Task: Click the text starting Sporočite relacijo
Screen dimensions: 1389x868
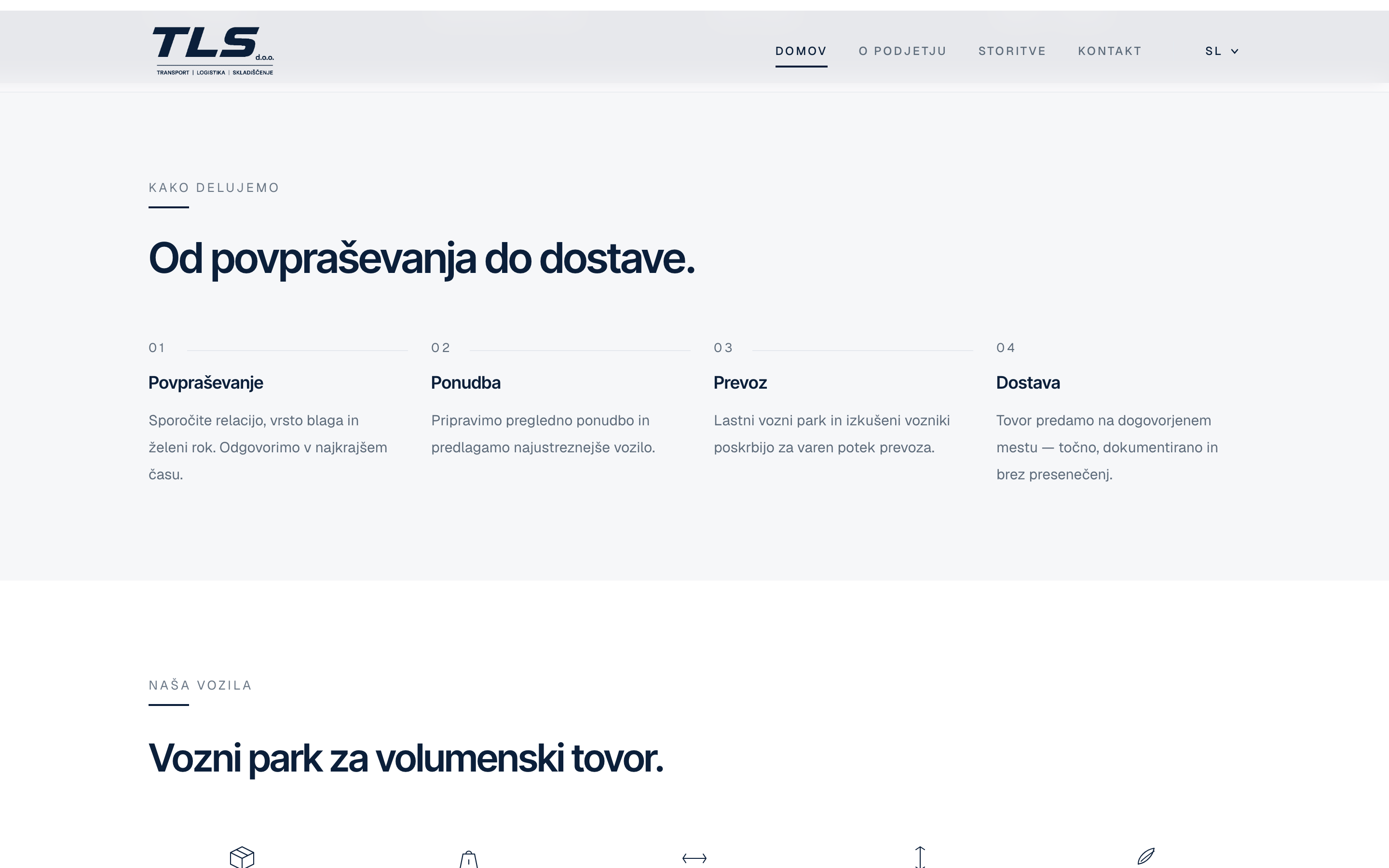Action: pos(268,447)
